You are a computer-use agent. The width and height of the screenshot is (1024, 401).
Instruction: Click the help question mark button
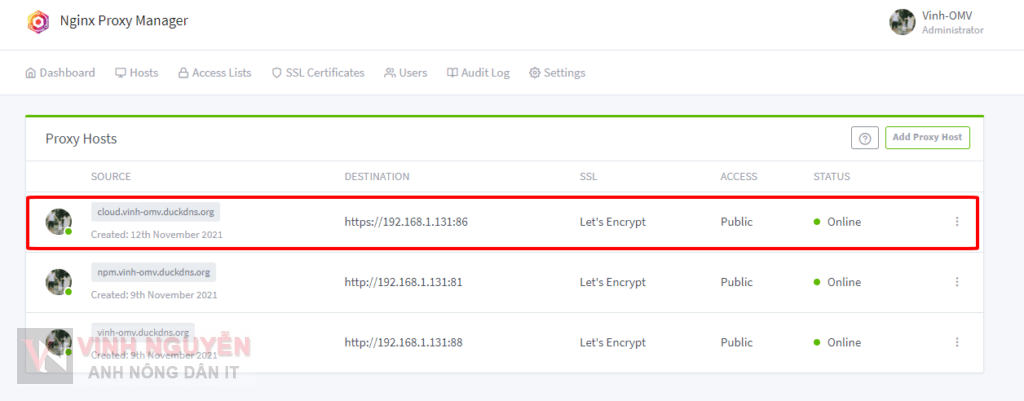click(x=865, y=138)
